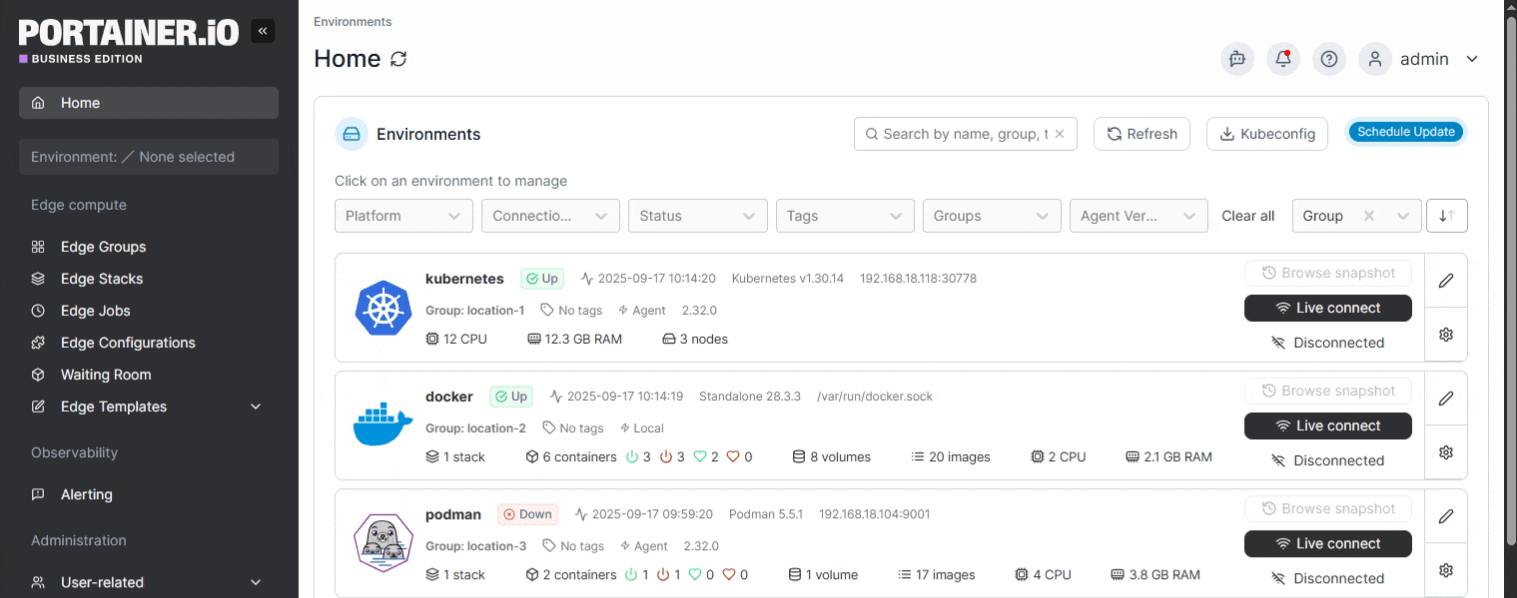Toggle the sort order arrow button
The width and height of the screenshot is (1517, 598).
(x=1446, y=216)
